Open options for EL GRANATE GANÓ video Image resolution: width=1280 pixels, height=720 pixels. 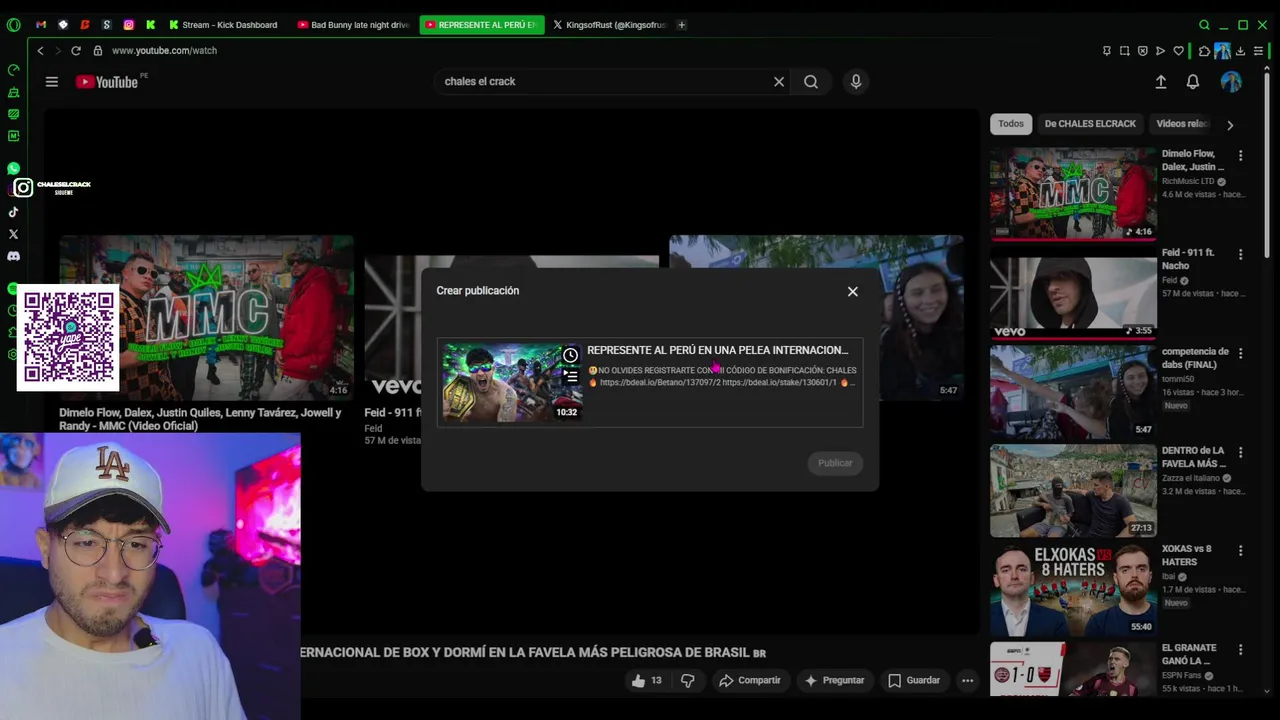pos(1240,650)
